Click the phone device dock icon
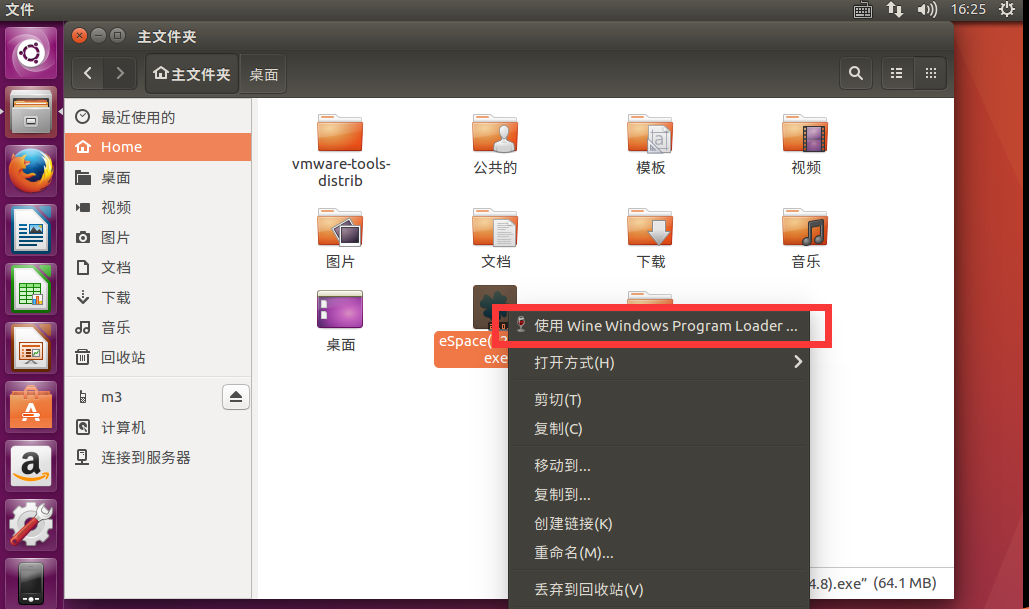This screenshot has height=609, width=1029. (x=31, y=583)
